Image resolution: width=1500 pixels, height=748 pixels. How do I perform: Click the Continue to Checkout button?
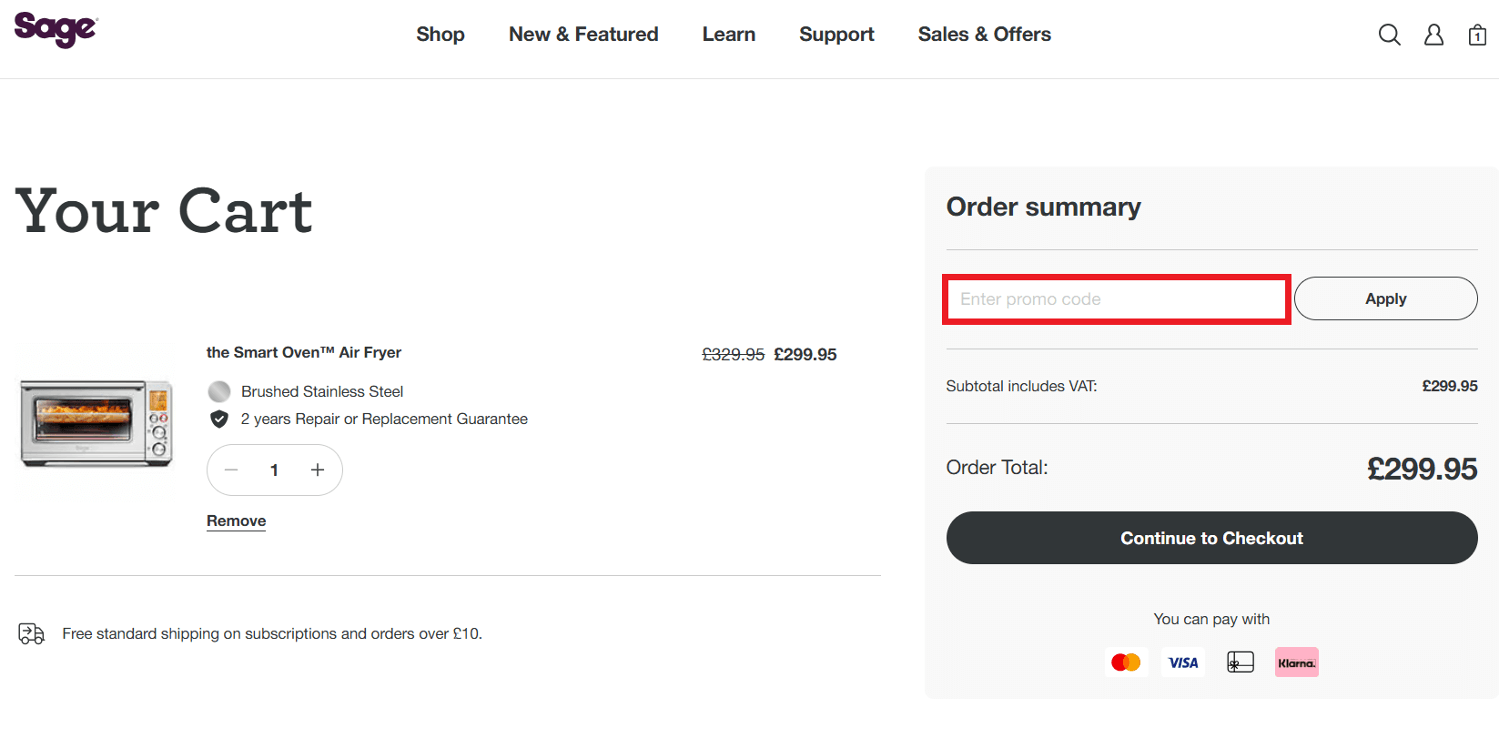1211,537
